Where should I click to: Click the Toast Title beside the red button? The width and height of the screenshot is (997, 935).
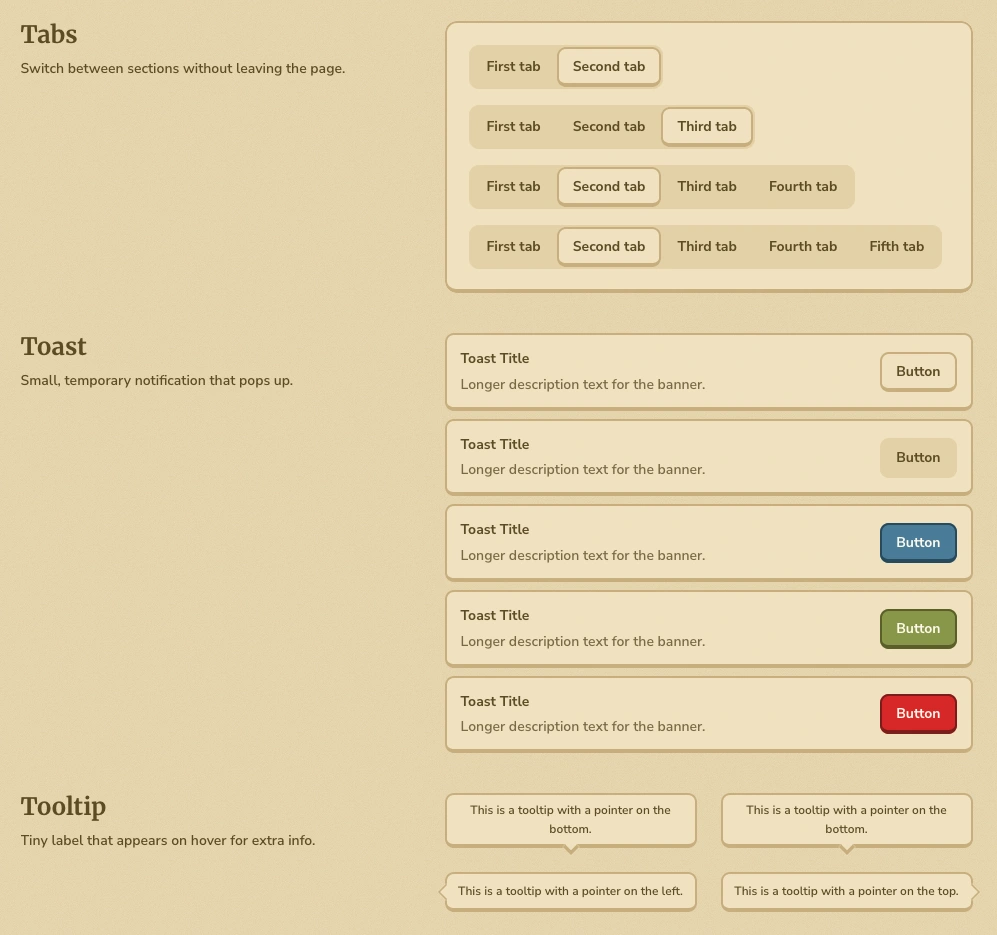[x=495, y=702]
